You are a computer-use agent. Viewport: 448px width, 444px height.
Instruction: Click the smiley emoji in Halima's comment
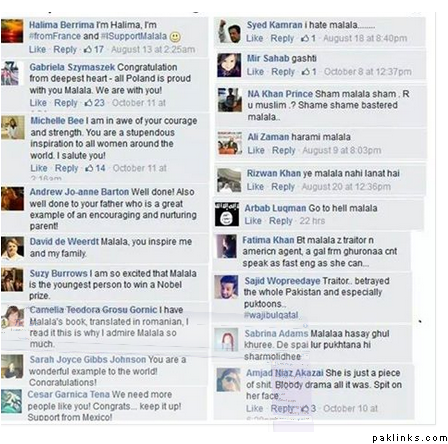(x=175, y=37)
